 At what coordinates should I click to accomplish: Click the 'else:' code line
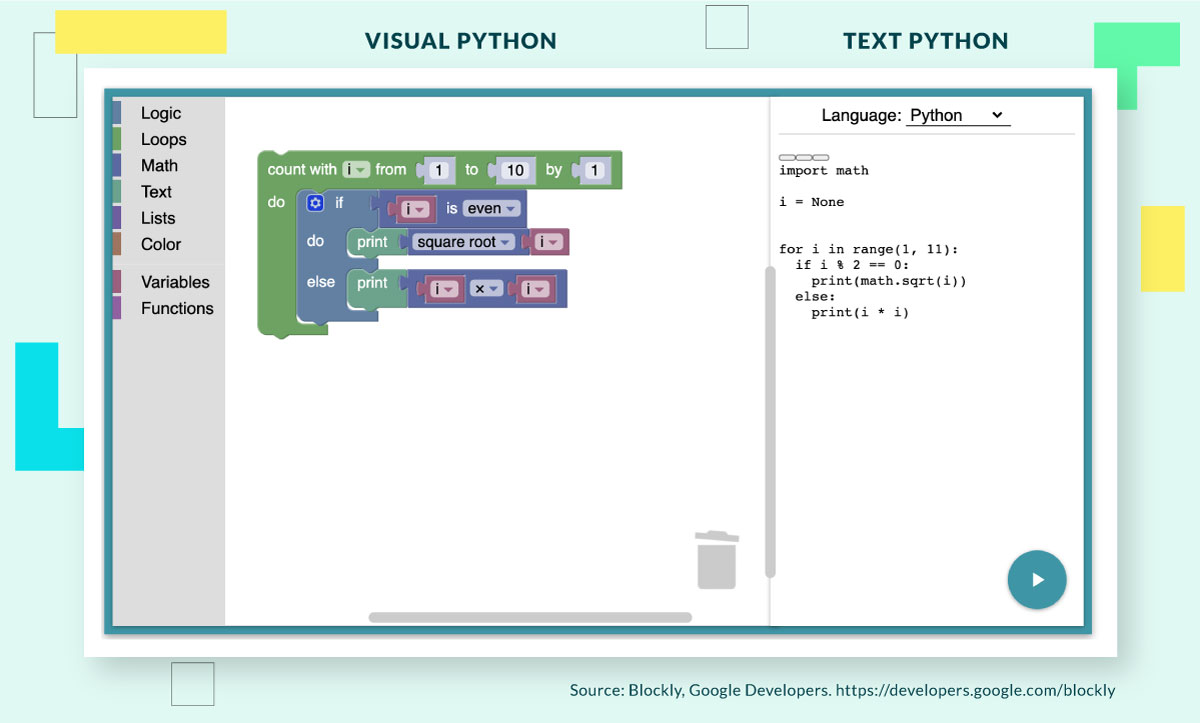tap(815, 296)
